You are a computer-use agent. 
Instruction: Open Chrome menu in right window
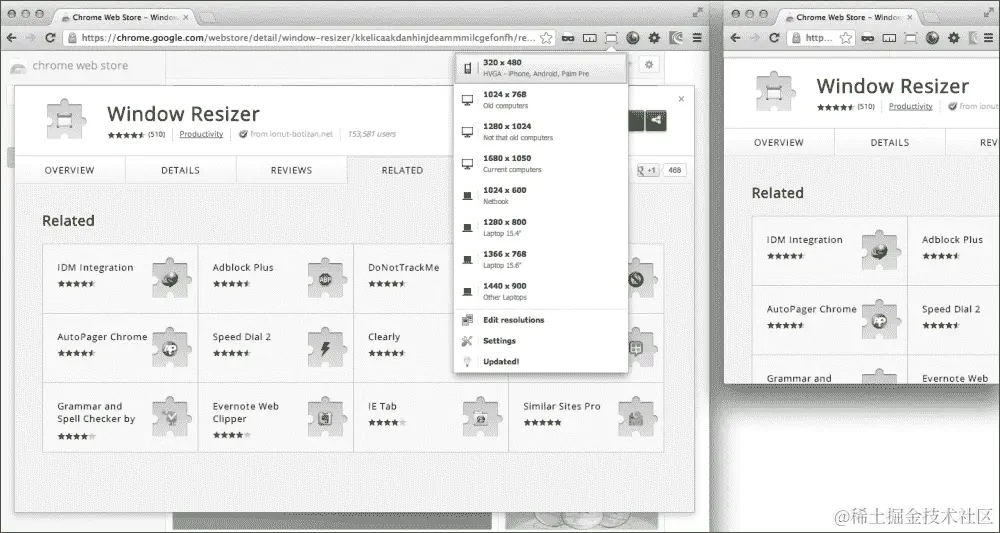coord(989,38)
